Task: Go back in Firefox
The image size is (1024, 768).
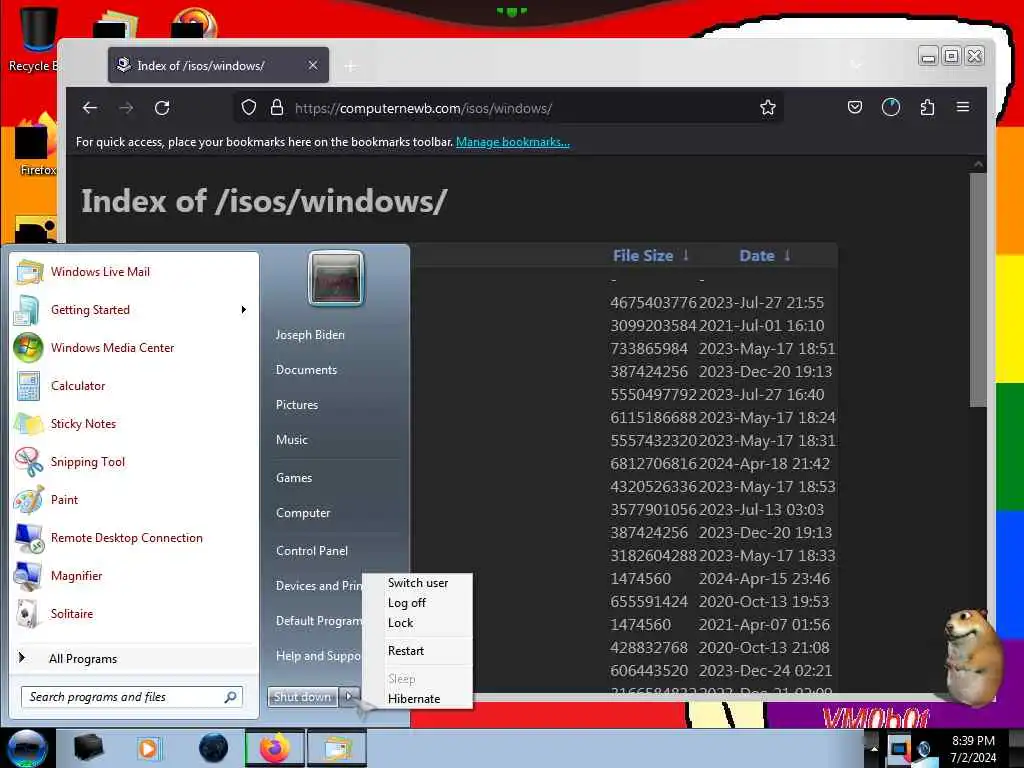Action: [90, 108]
